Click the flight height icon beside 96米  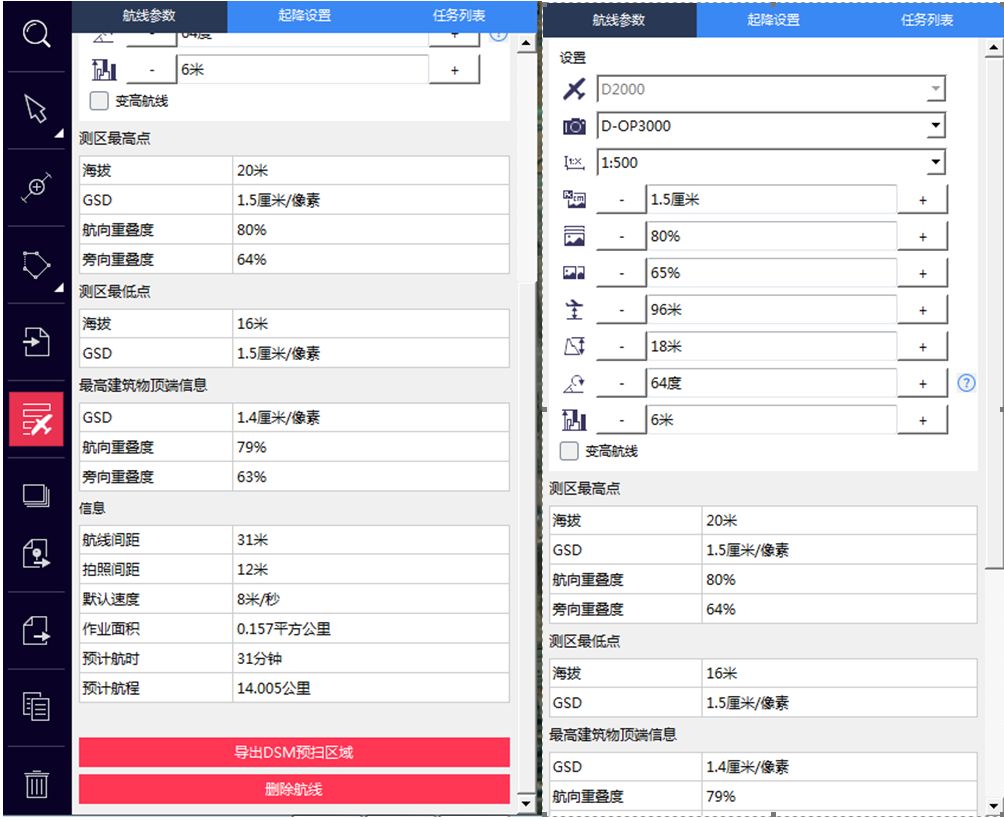tap(574, 309)
